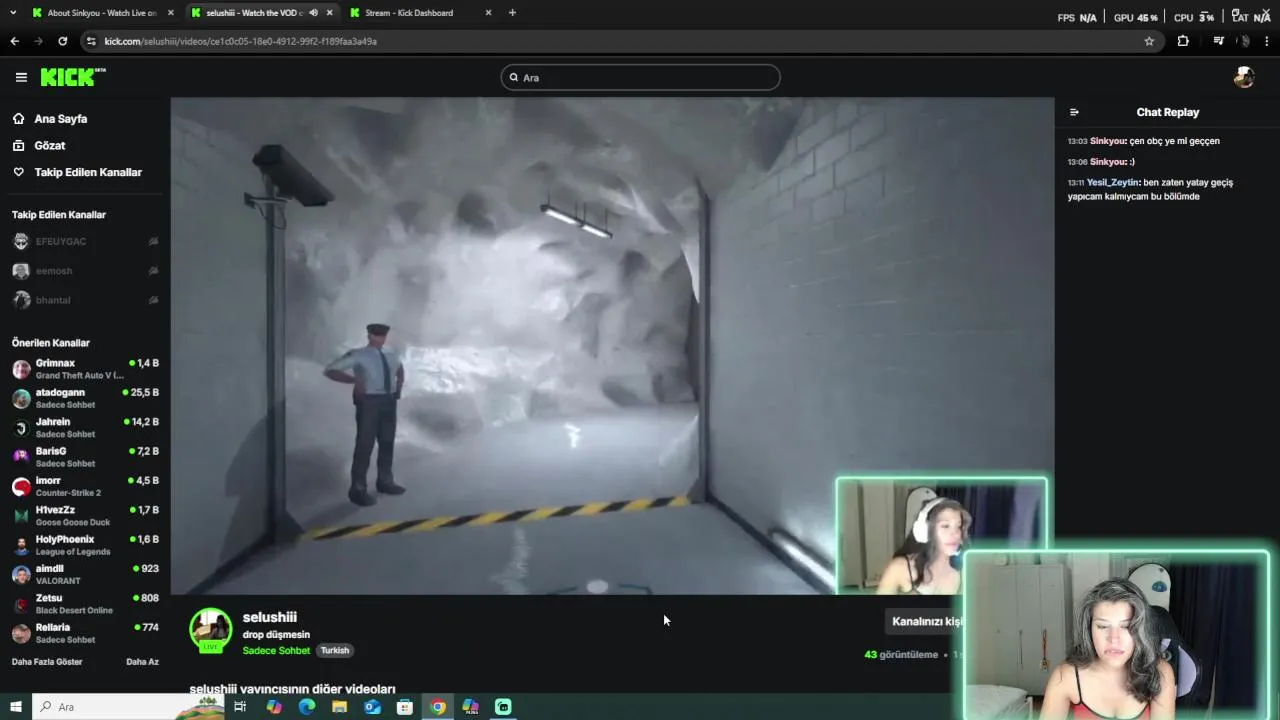Open Copilot from the taskbar

(274, 707)
